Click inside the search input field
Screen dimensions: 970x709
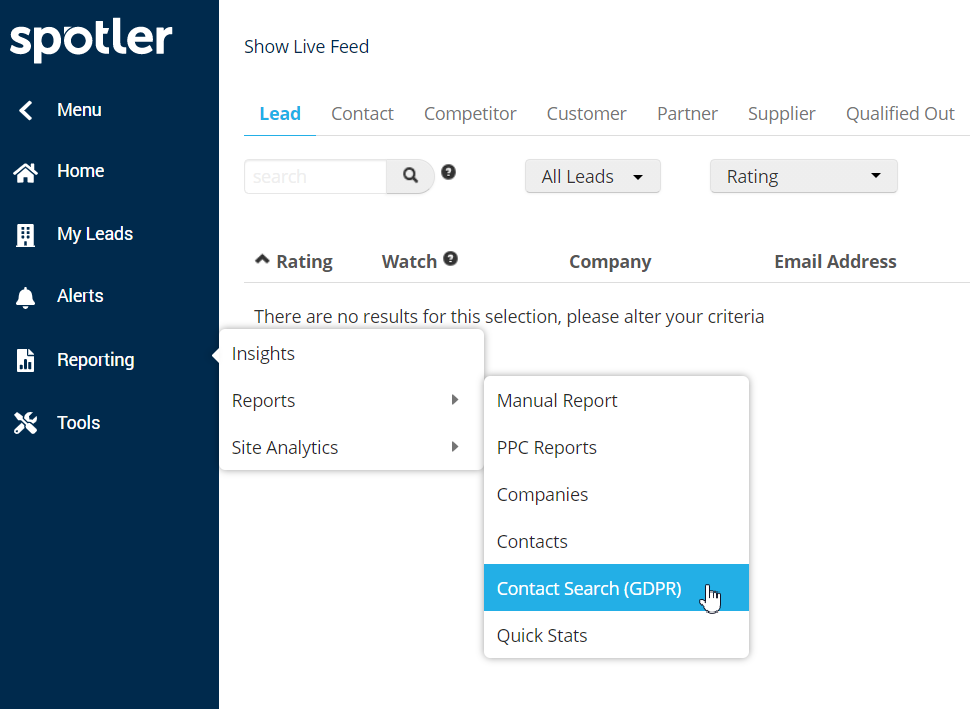[x=315, y=176]
